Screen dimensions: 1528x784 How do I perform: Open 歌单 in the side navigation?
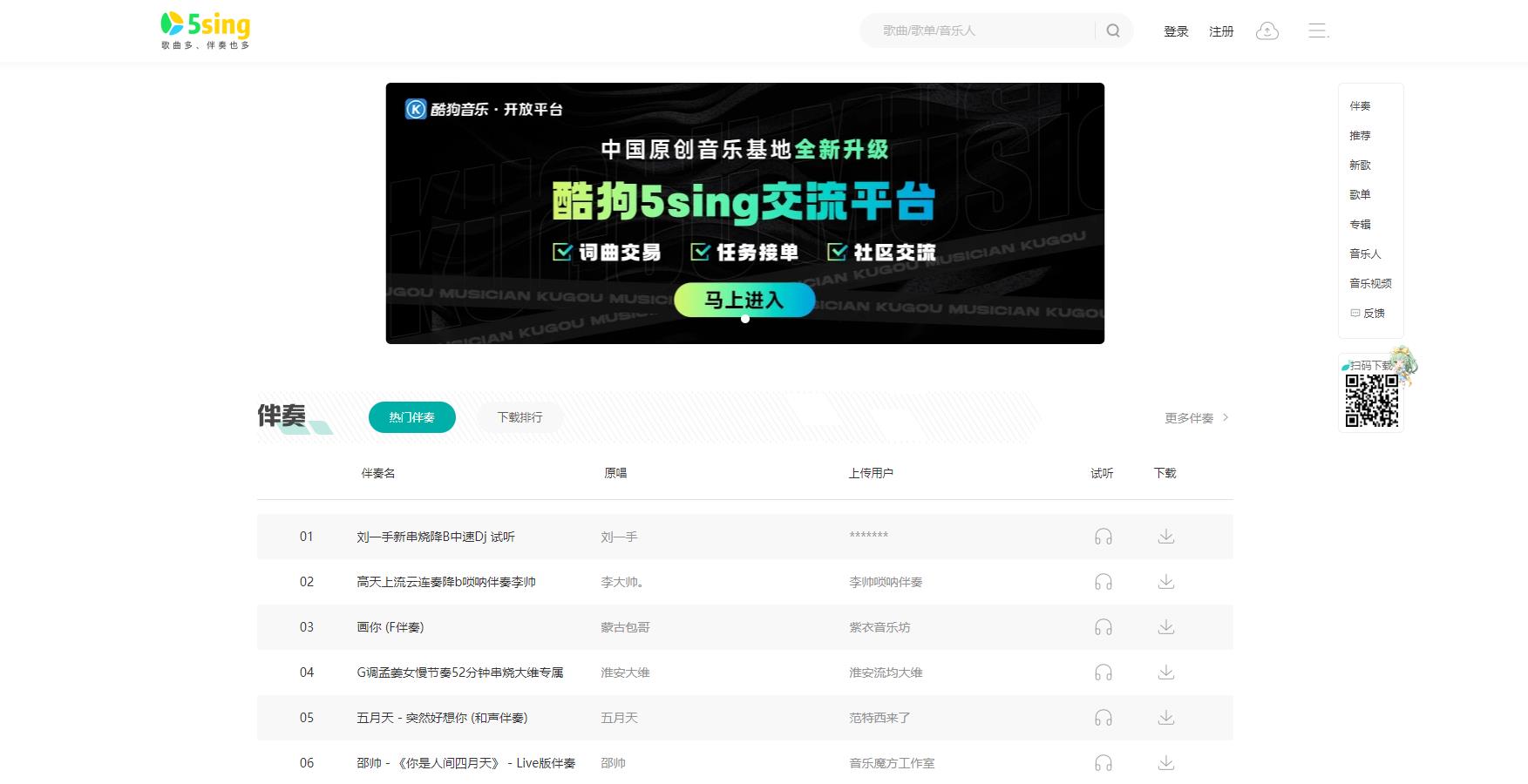pyautogui.click(x=1360, y=195)
